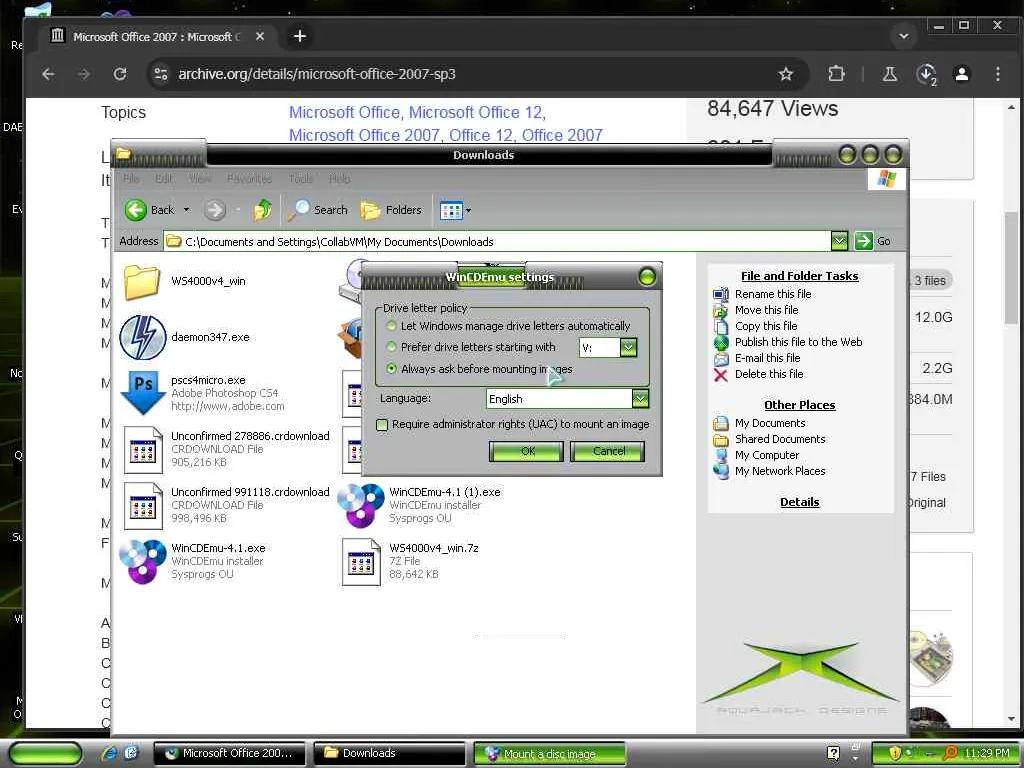Screen dimensions: 1024x768
Task: Open Shared Documents in Other Places
Action: point(780,439)
